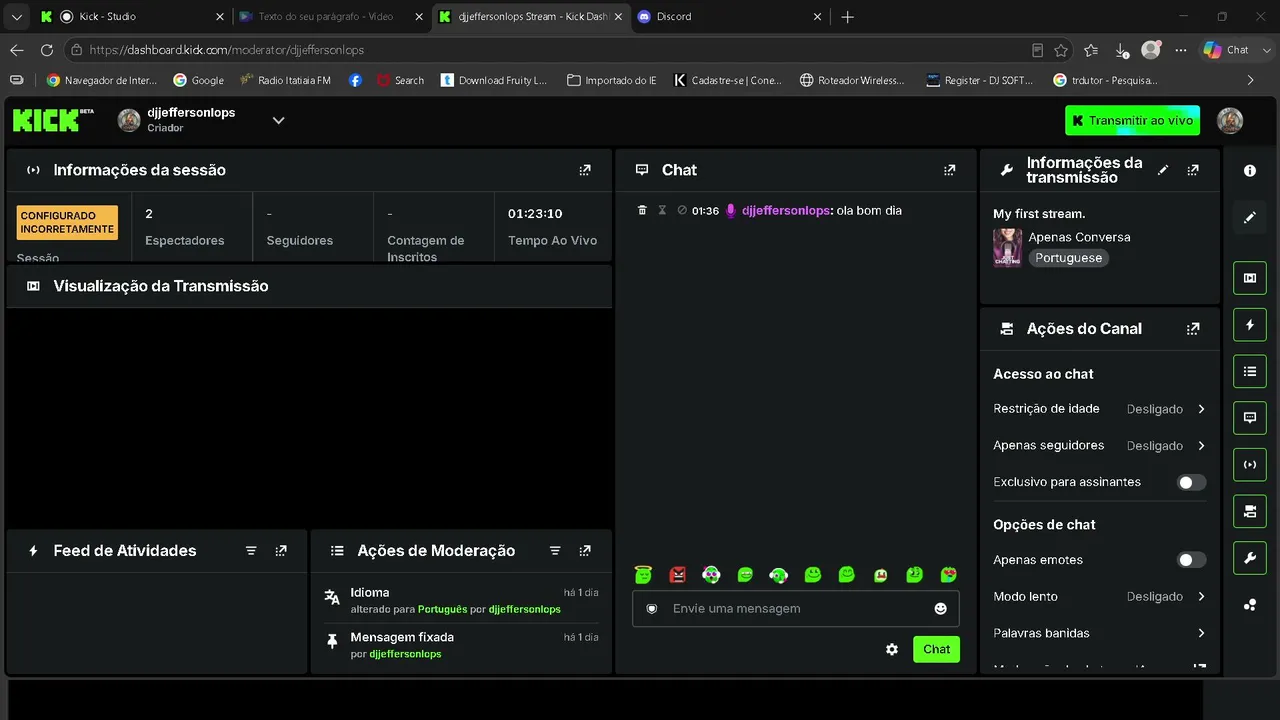The width and height of the screenshot is (1280, 720).
Task: Insert the clown emote
Action: tap(711, 575)
